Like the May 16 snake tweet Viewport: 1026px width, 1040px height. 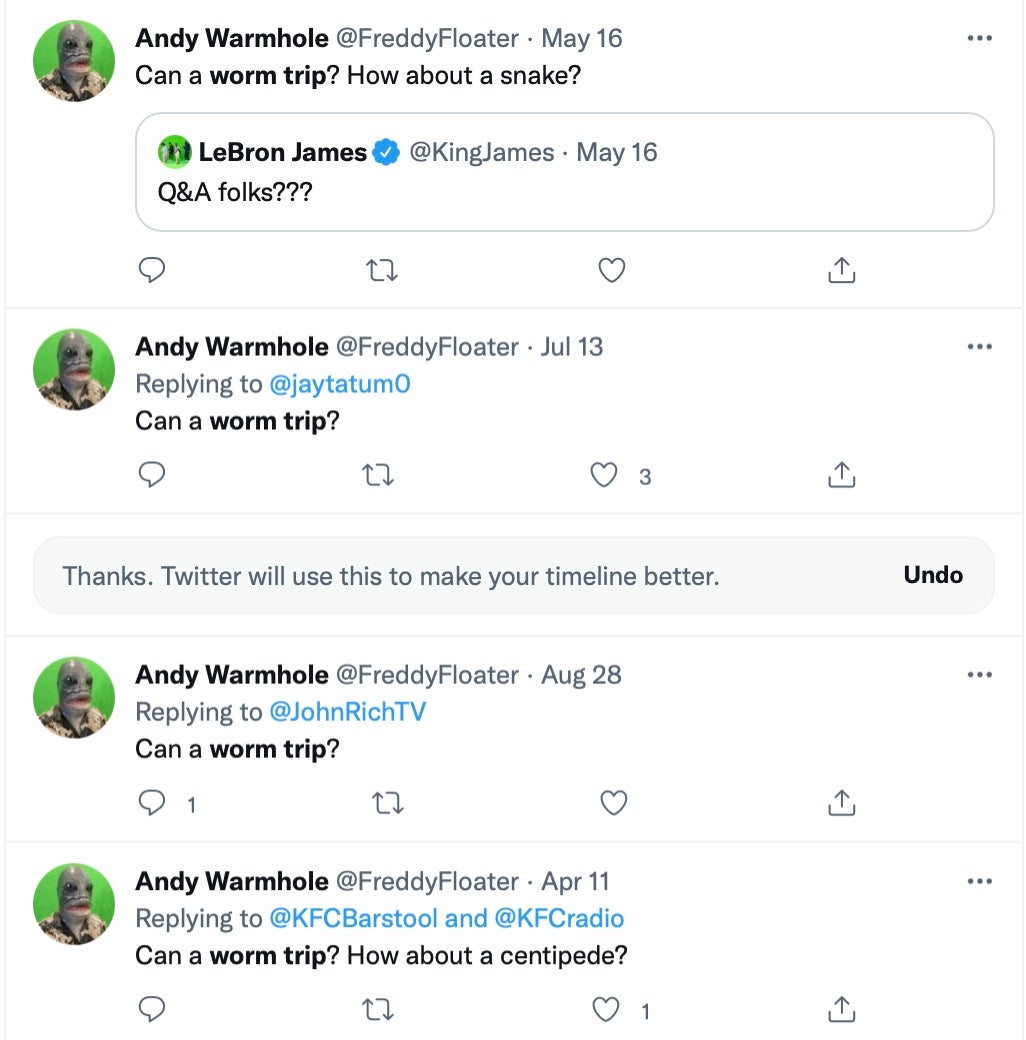(611, 270)
